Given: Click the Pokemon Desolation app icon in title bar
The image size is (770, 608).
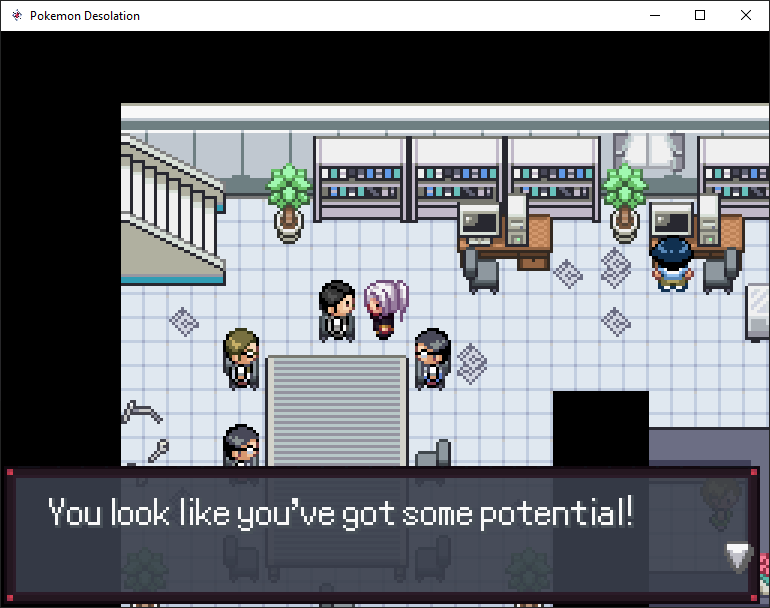Looking at the screenshot, I should (17, 15).
